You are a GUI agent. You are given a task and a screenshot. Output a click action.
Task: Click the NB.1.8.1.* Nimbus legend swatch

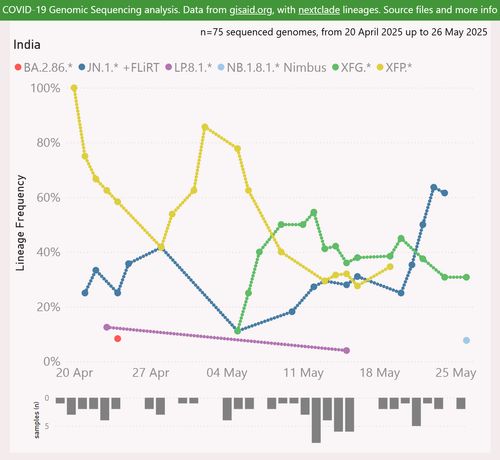coord(221,68)
